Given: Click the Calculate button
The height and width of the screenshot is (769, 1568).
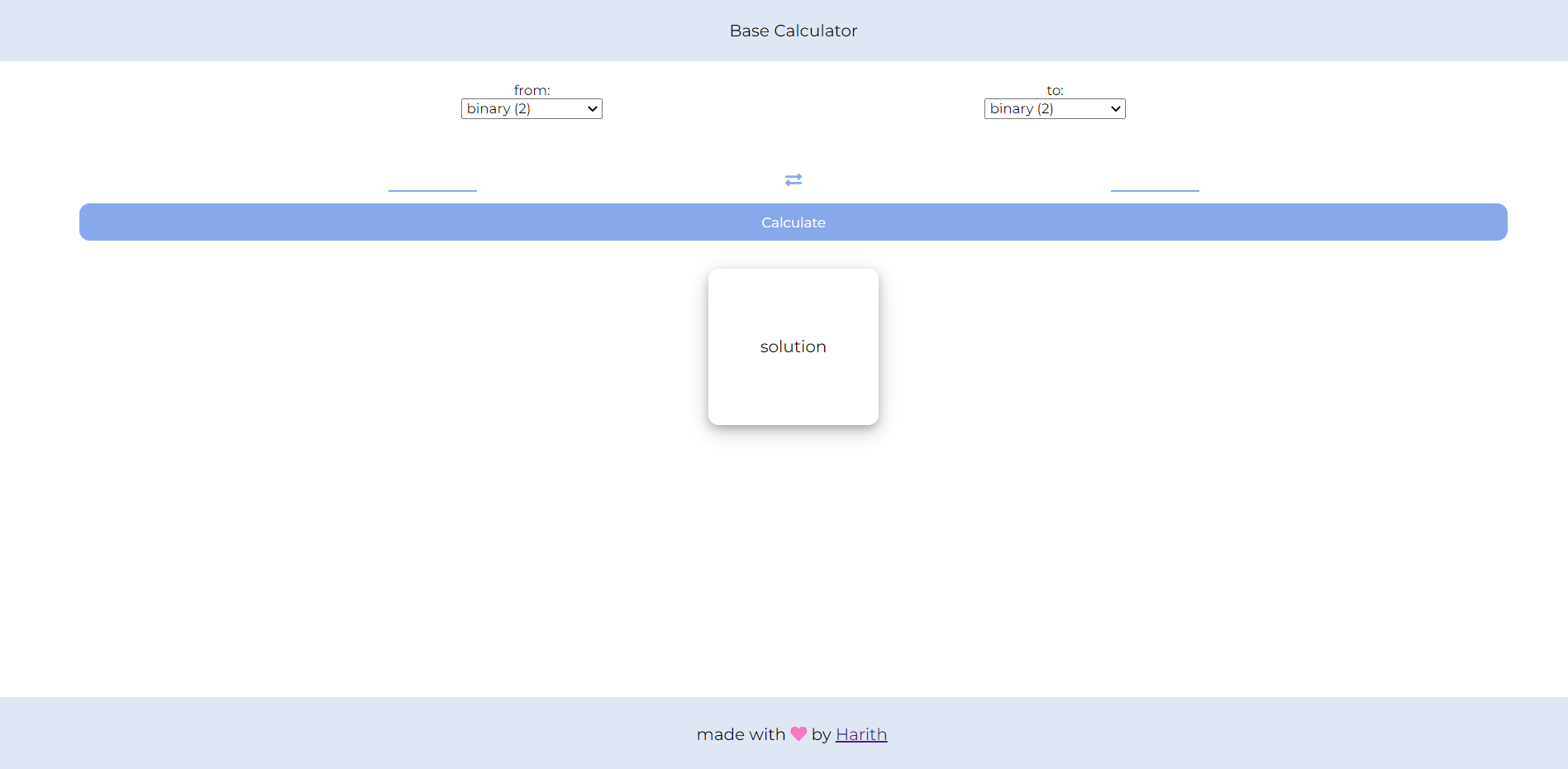Looking at the screenshot, I should (794, 222).
